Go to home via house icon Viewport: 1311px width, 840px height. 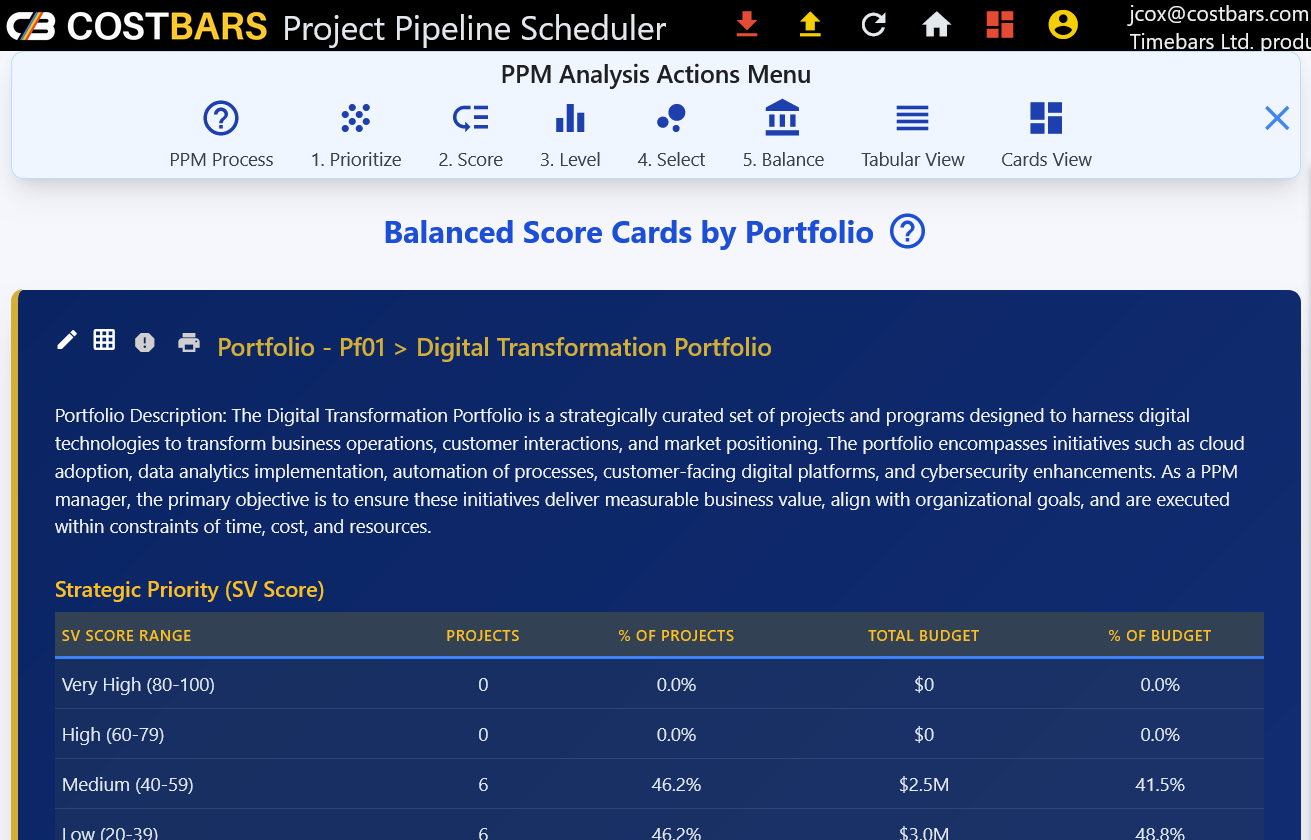(x=936, y=24)
